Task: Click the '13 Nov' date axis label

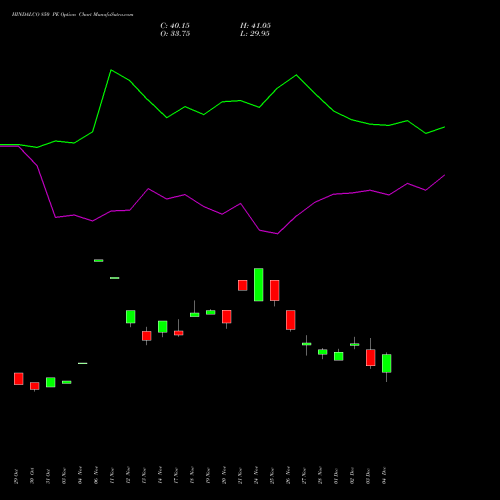Action: click(144, 476)
